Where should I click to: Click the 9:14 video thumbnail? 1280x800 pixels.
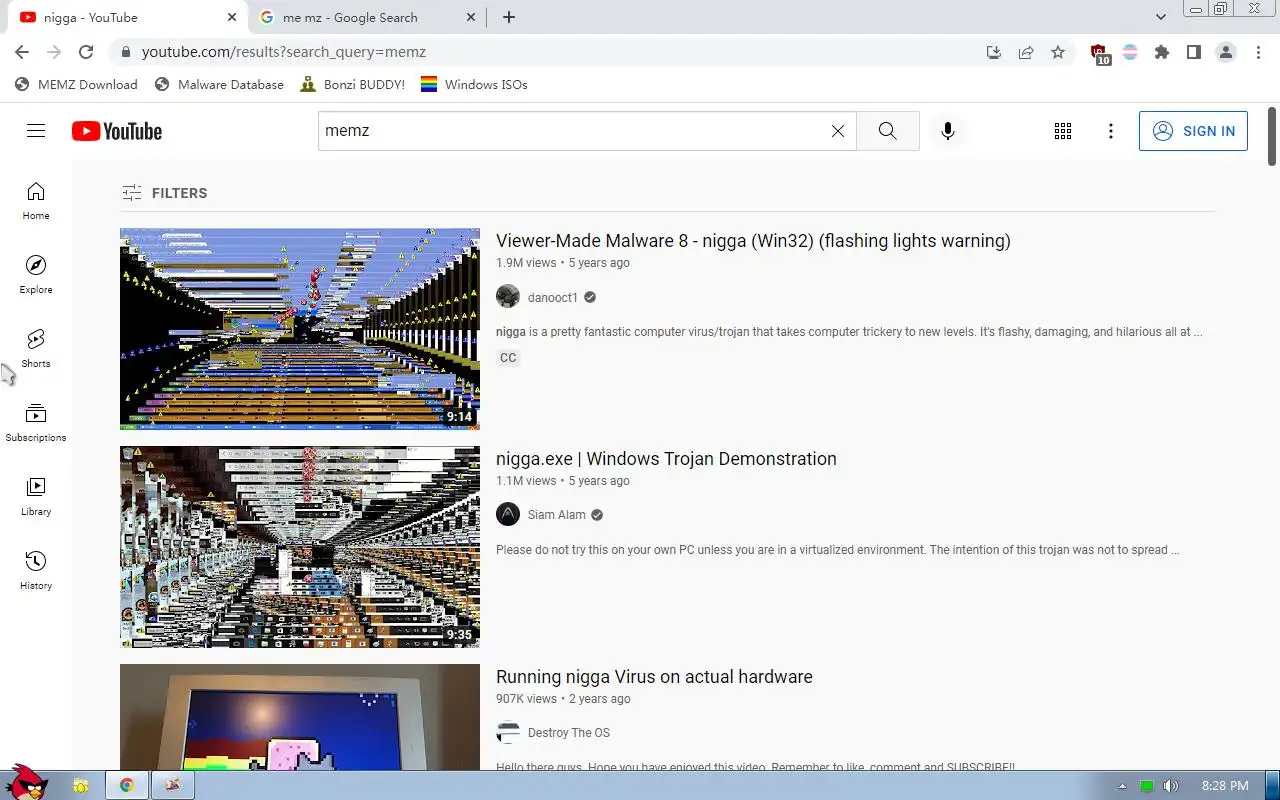coord(300,329)
